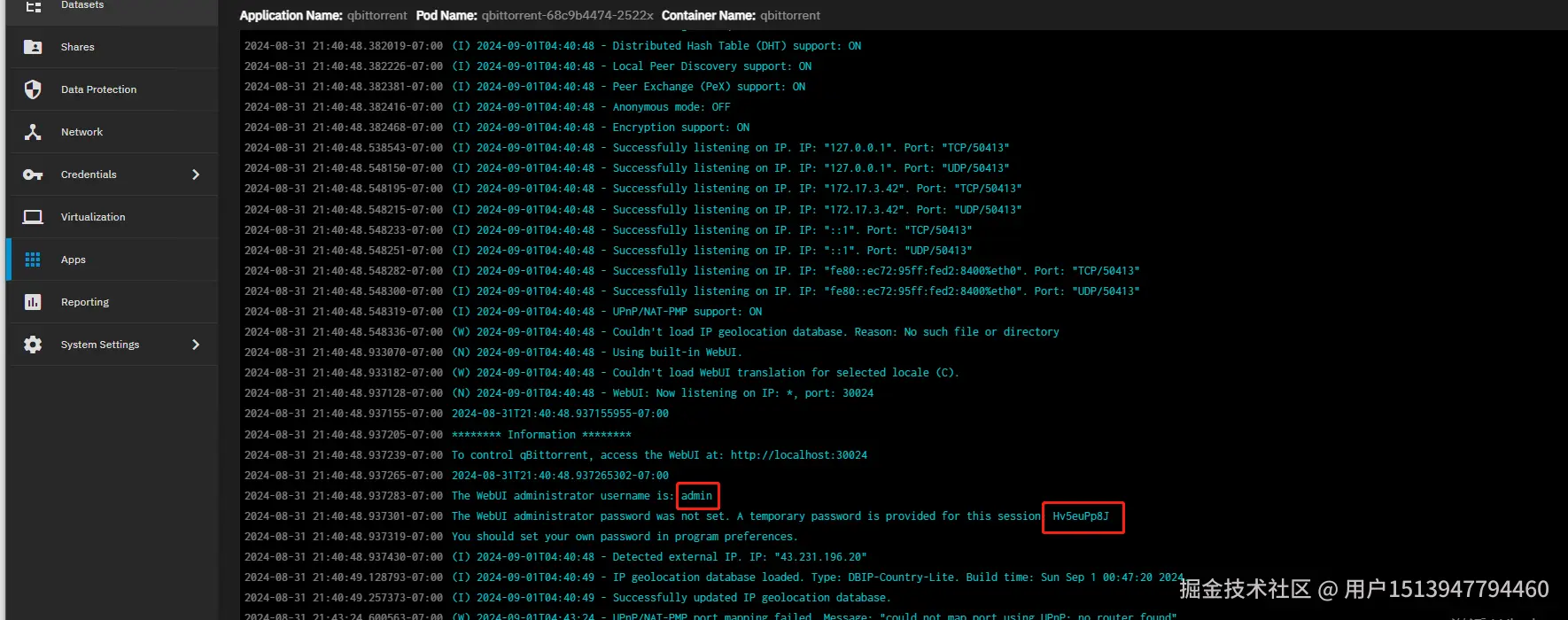Viewport: 1568px width, 620px height.
Task: Click the fe80 eth0 UDP/50413 listening line
Action: coord(692,291)
